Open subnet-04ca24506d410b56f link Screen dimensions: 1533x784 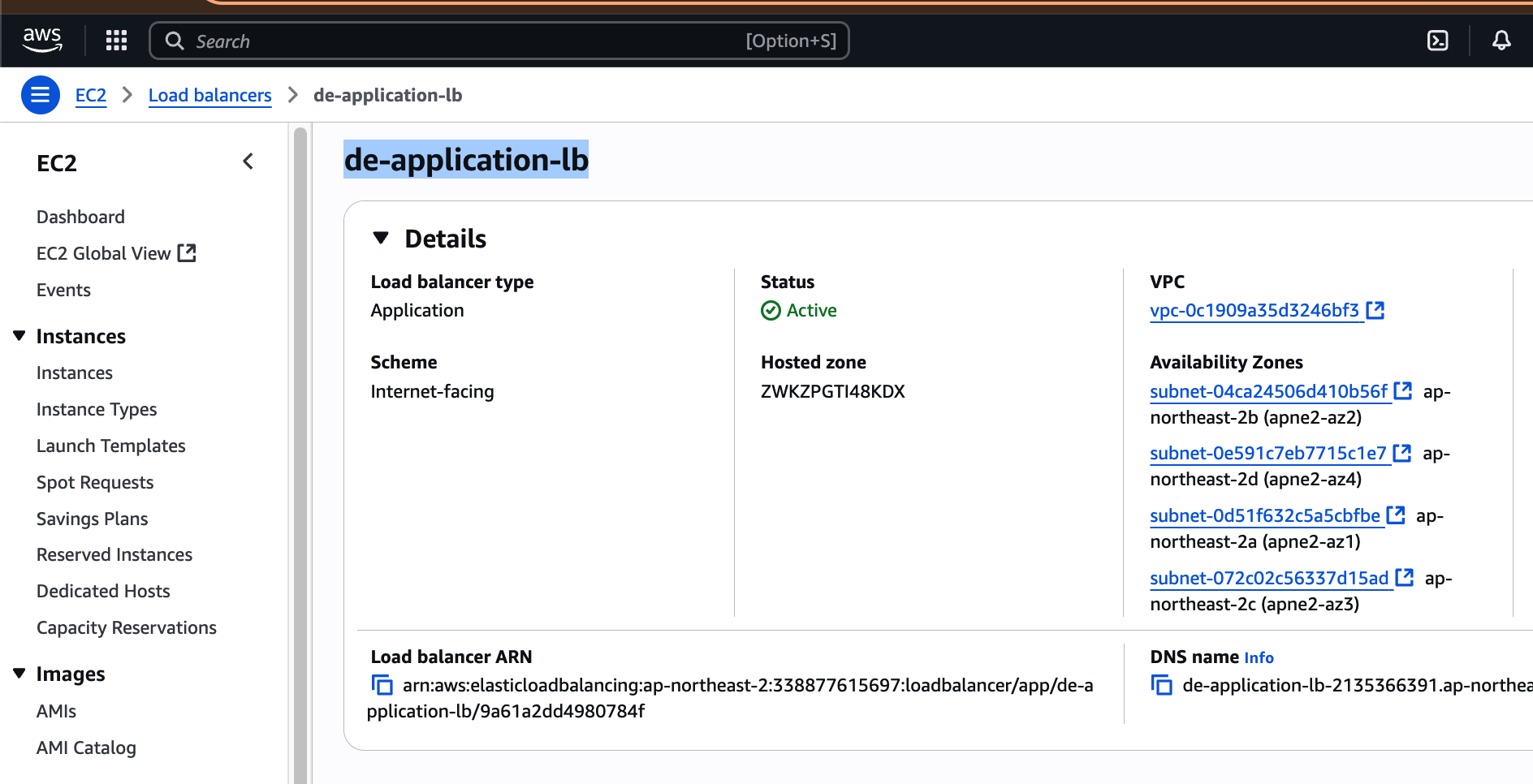pos(1269,391)
